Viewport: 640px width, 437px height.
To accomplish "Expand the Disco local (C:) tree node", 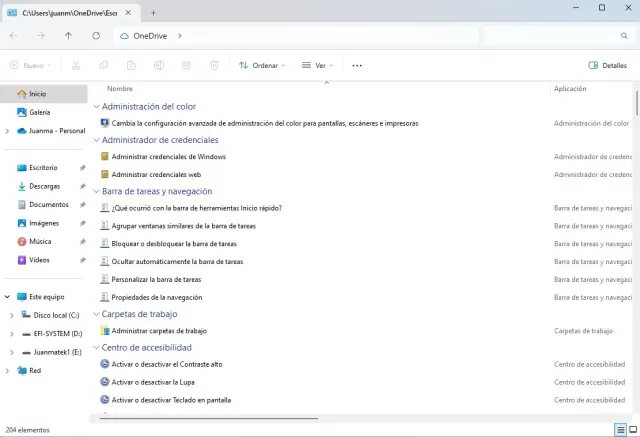I will coord(11,315).
